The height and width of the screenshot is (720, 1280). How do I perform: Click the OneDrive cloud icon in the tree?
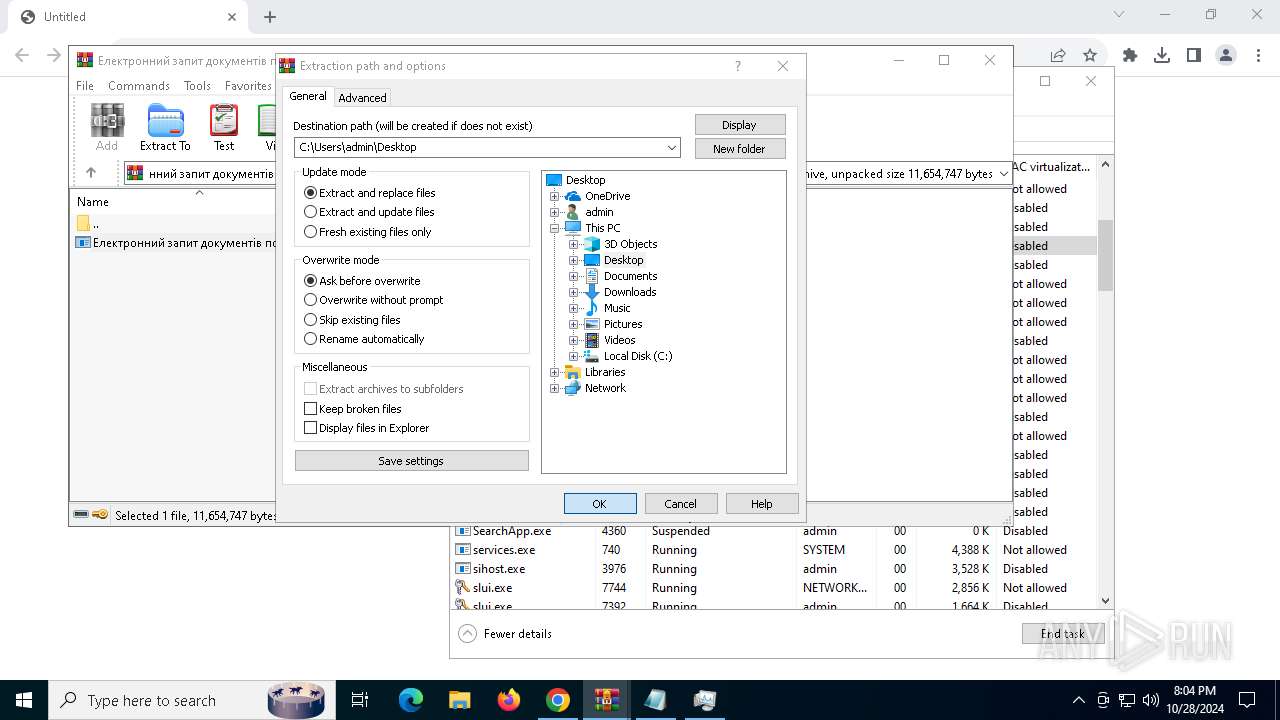573,196
